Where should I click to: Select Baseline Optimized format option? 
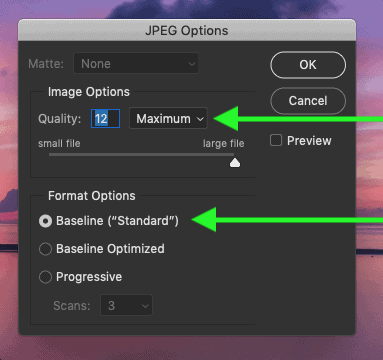(x=45, y=249)
